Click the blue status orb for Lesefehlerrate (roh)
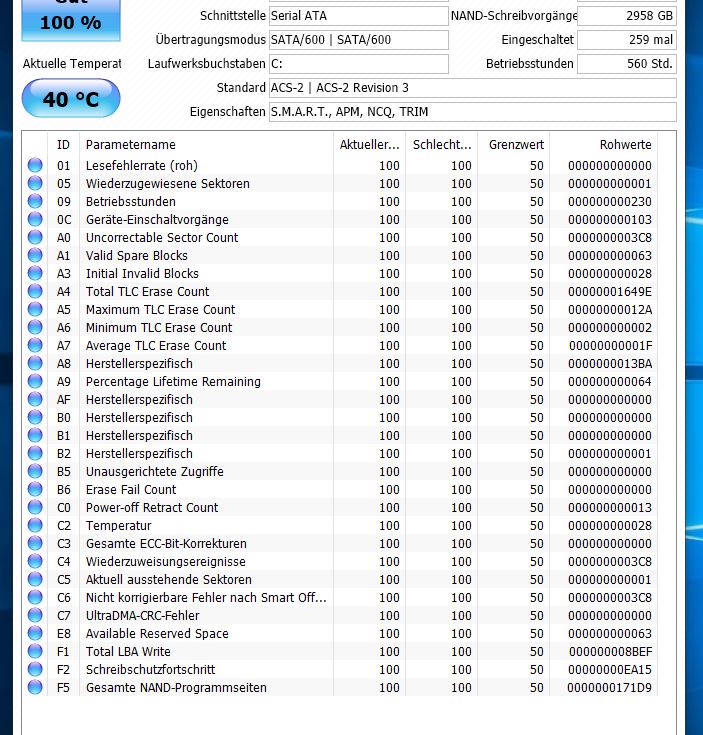This screenshot has height=735, width=703. 35,165
